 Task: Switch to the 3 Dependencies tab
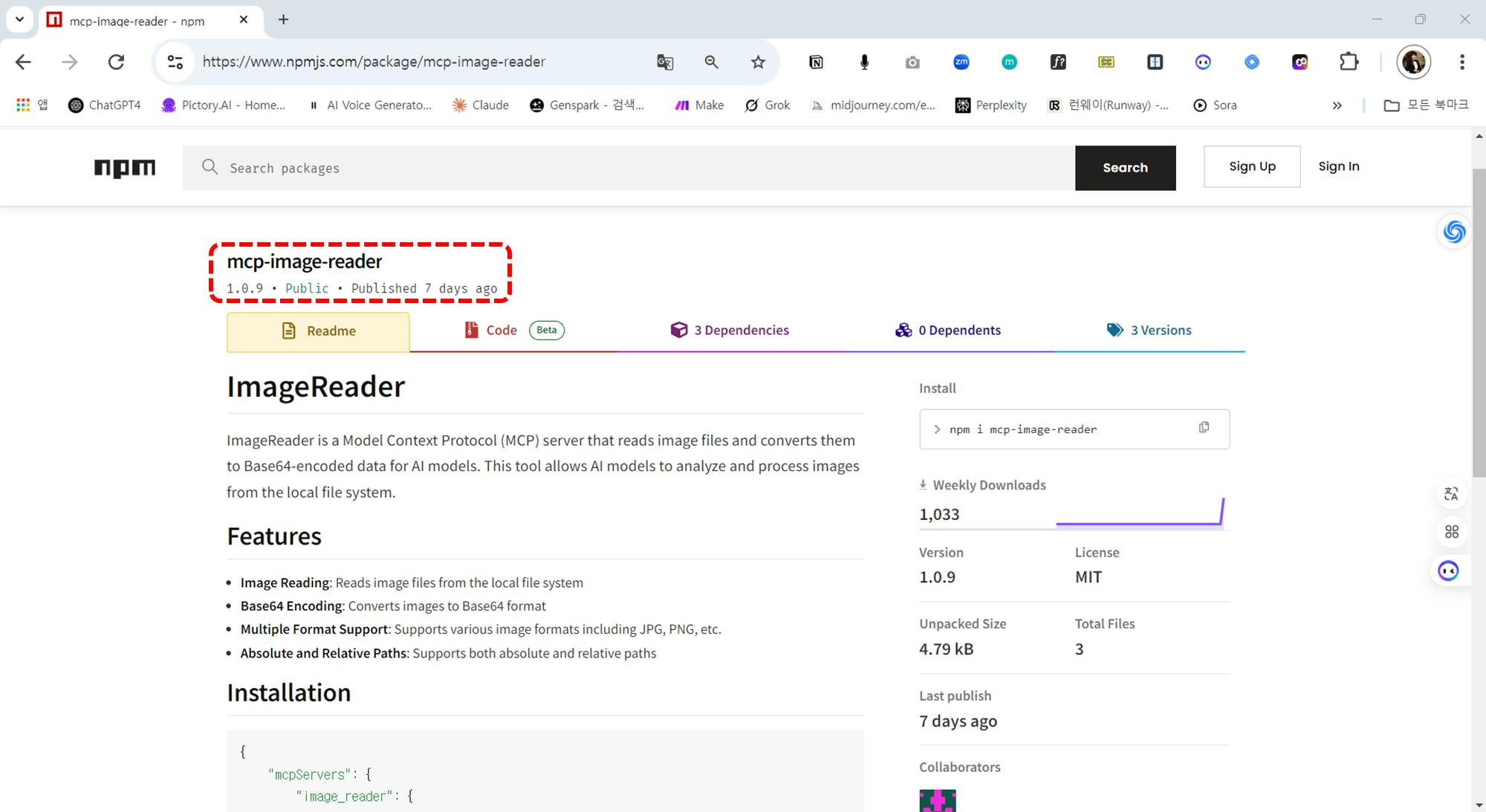click(730, 331)
